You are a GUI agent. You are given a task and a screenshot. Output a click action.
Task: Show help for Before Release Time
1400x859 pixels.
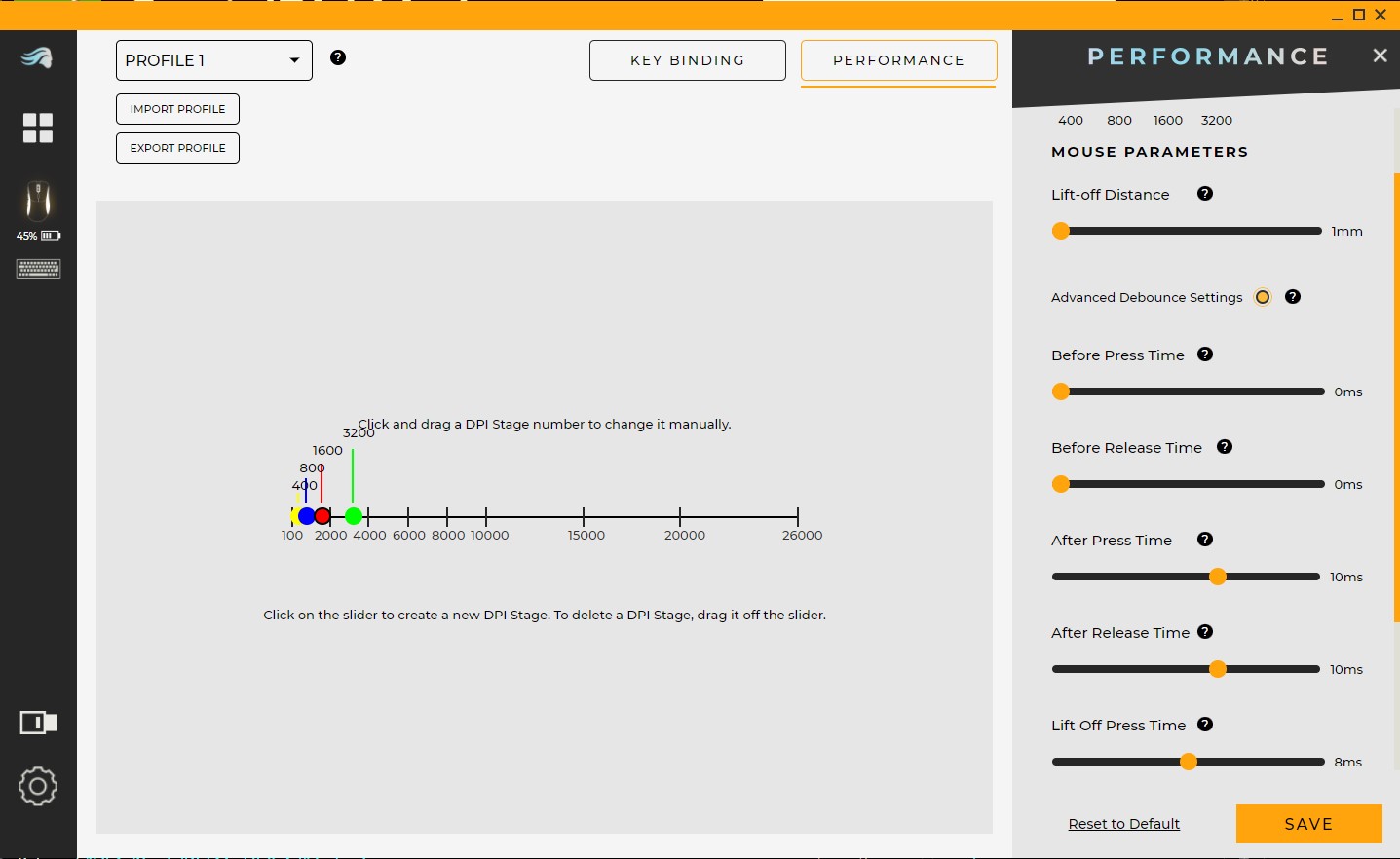point(1225,447)
